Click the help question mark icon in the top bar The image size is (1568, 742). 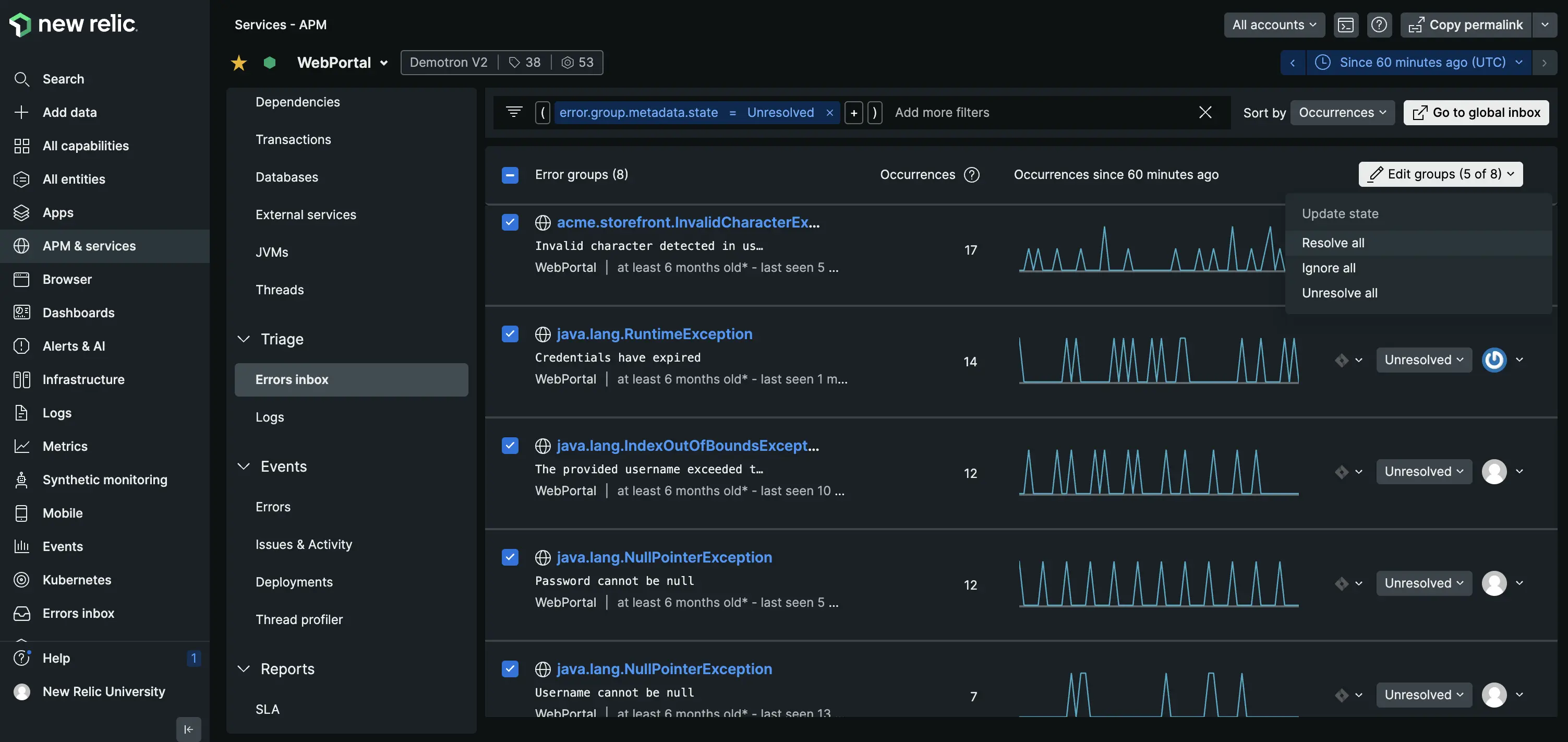pos(1379,25)
